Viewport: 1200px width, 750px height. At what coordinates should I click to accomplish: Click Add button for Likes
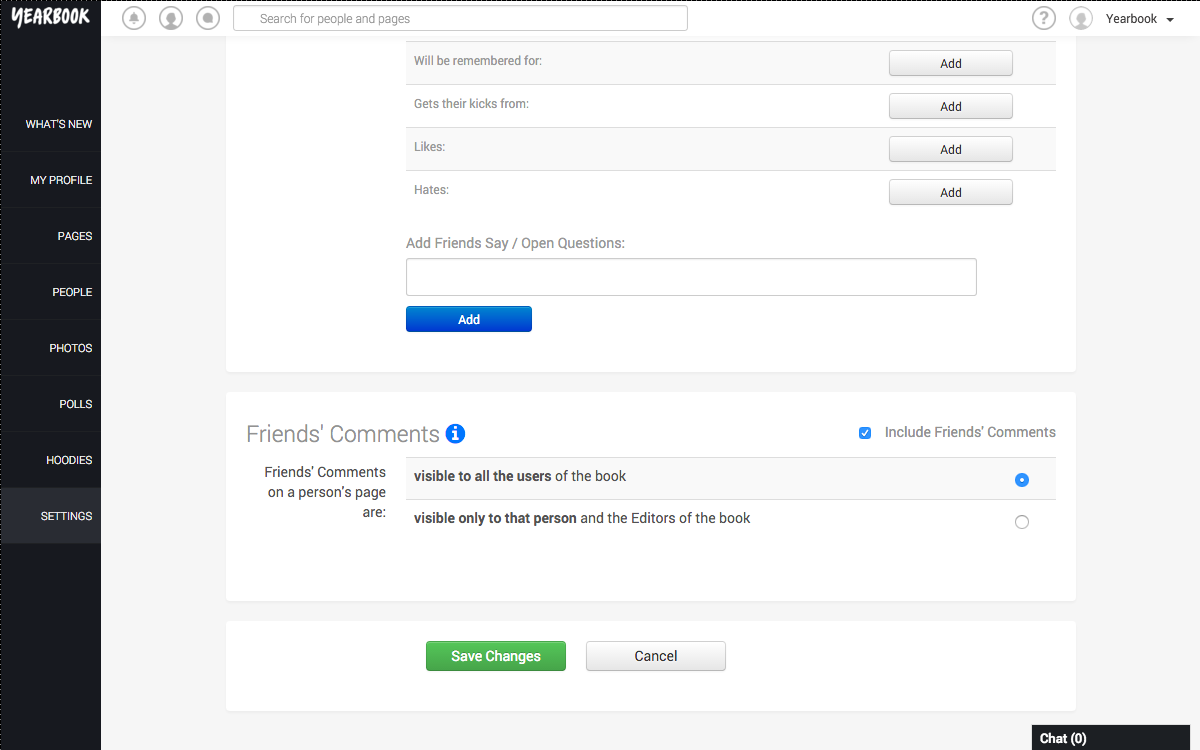pyautogui.click(x=951, y=149)
